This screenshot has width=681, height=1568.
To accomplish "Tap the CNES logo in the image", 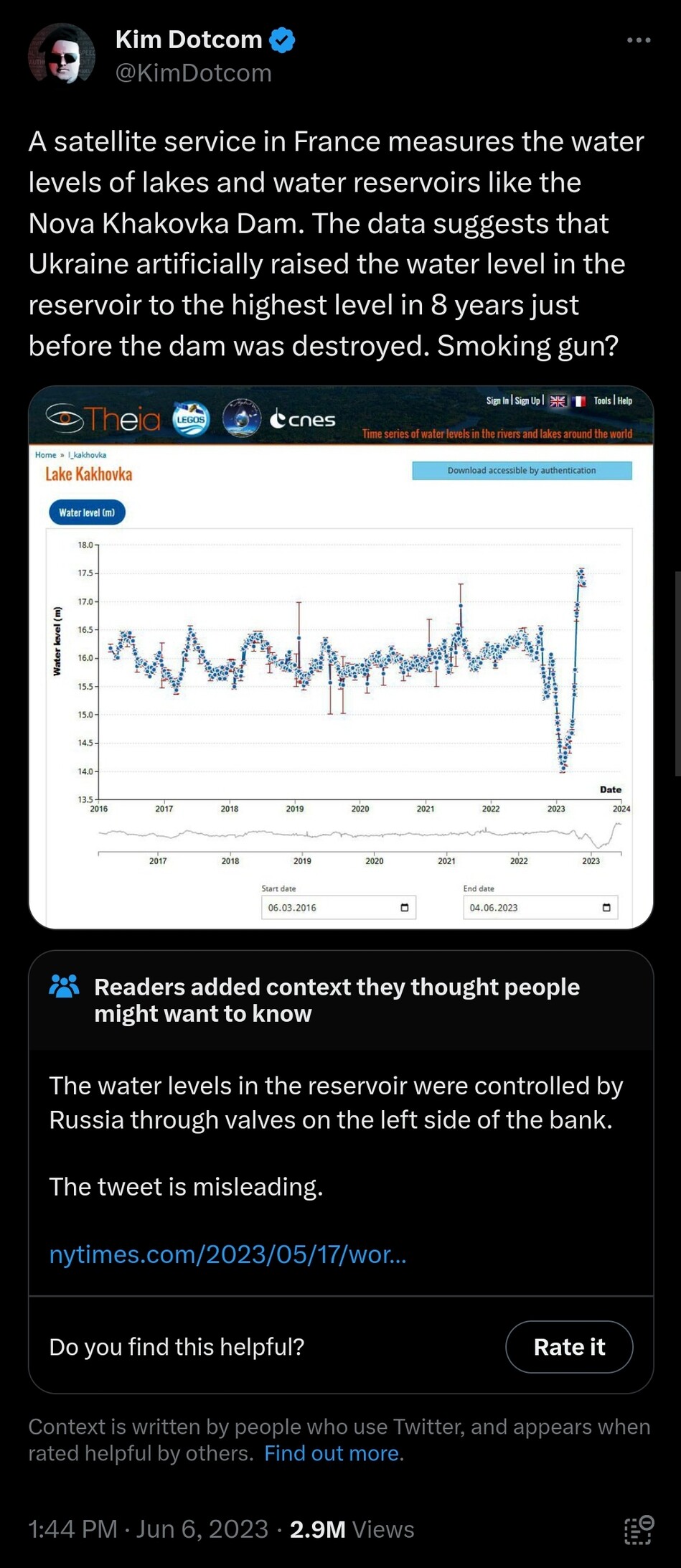I will click(303, 419).
